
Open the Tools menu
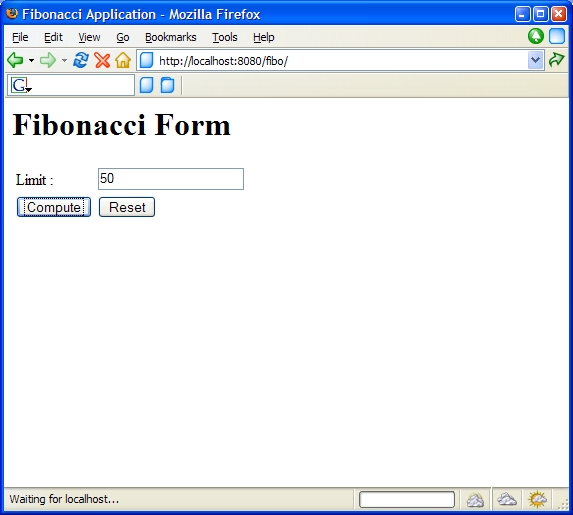225,37
